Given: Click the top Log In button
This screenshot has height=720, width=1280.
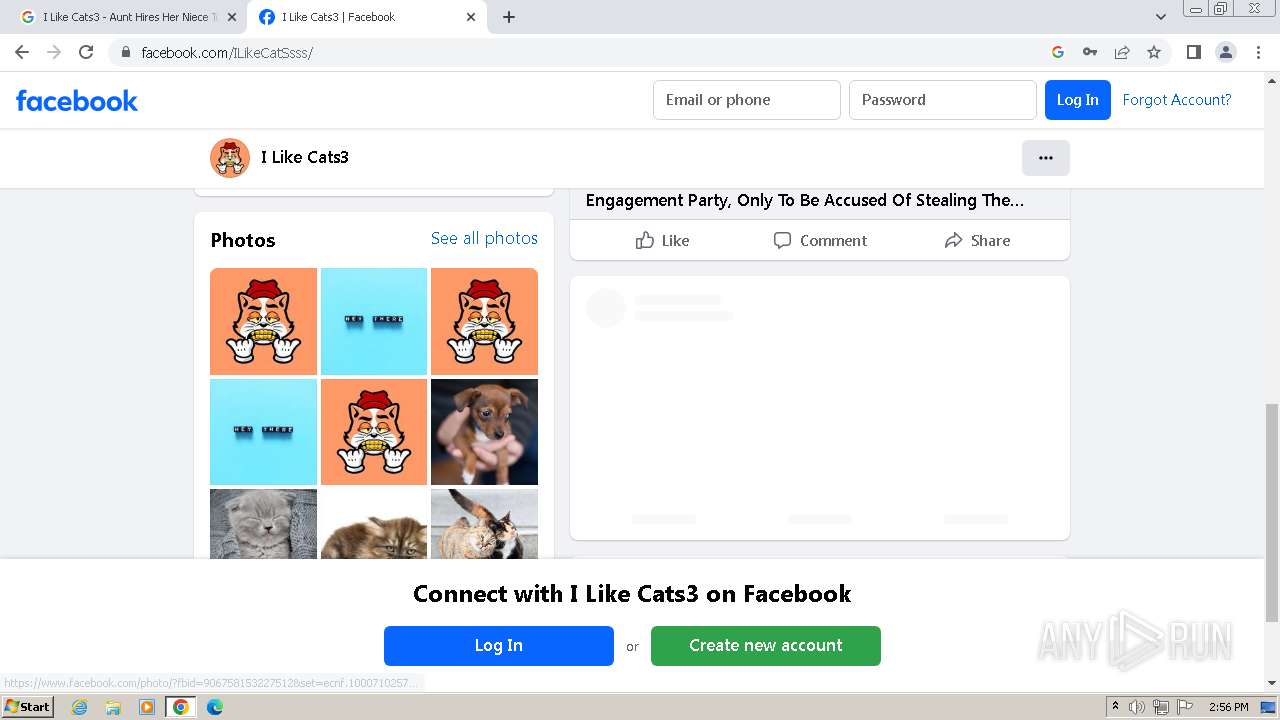Looking at the screenshot, I should [1077, 100].
